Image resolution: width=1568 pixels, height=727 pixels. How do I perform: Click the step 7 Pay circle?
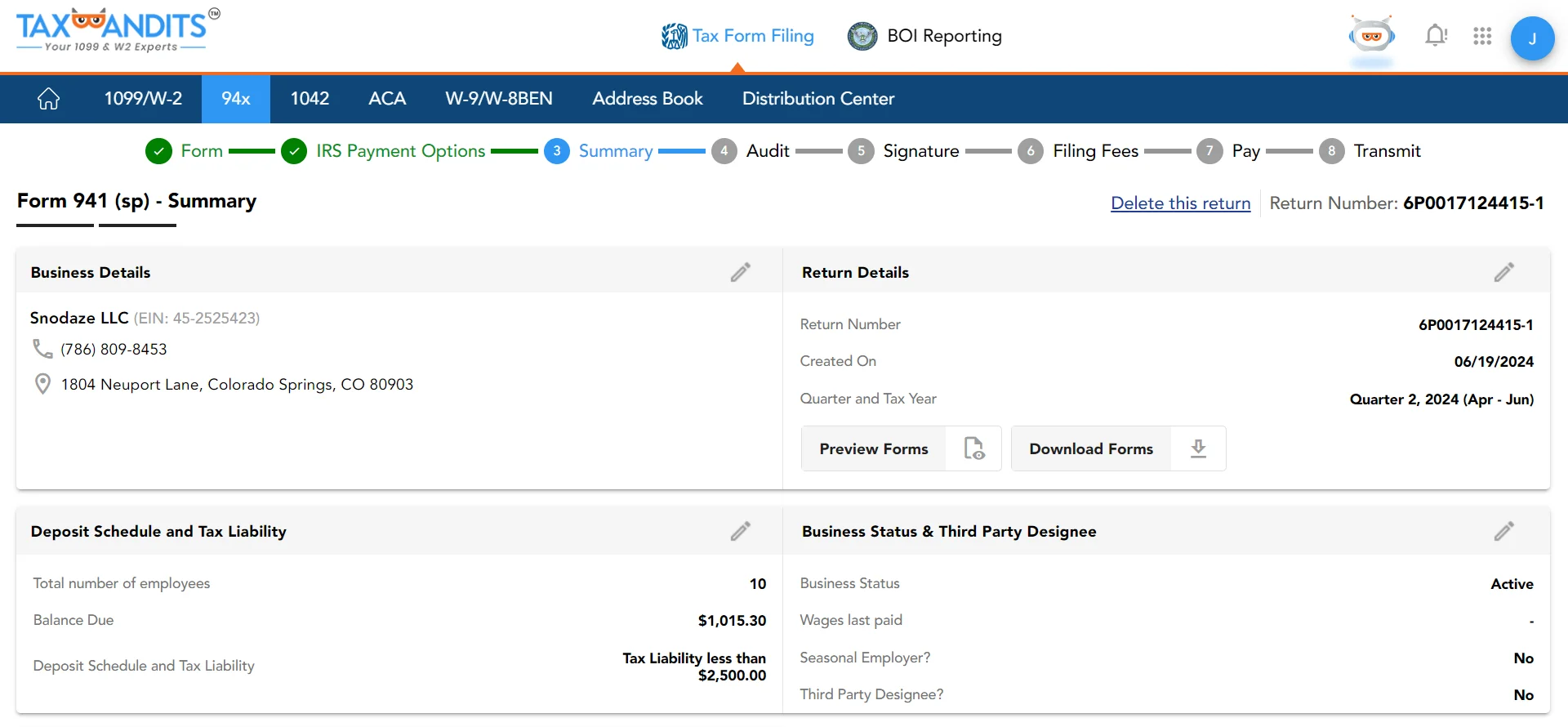(1209, 151)
